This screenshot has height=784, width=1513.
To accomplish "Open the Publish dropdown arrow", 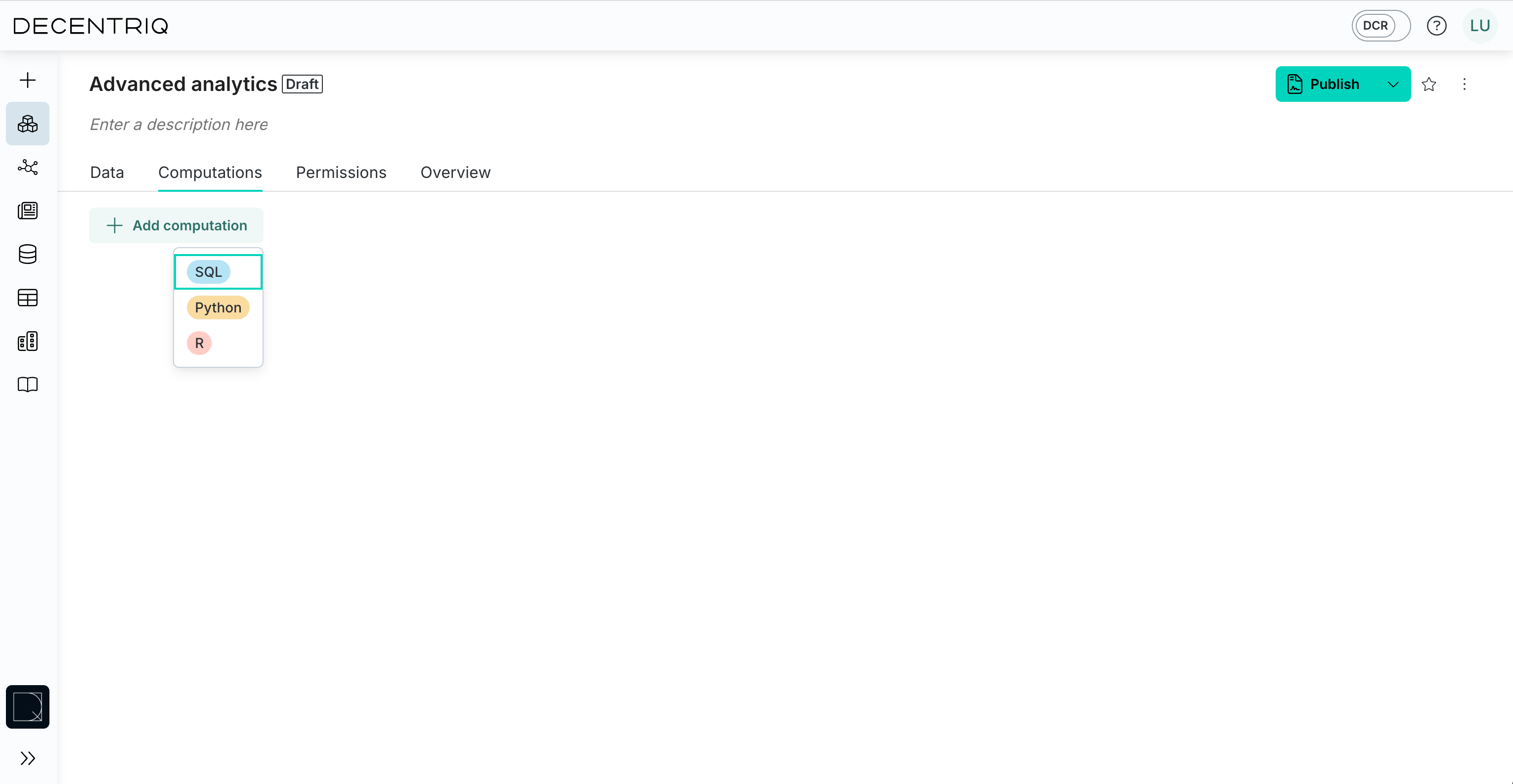I will [x=1394, y=84].
